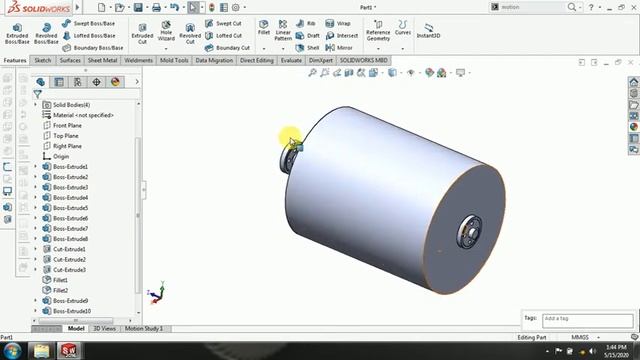Choose the Wrap feature tool
This screenshot has width=640, height=360.
pyautogui.click(x=338, y=24)
